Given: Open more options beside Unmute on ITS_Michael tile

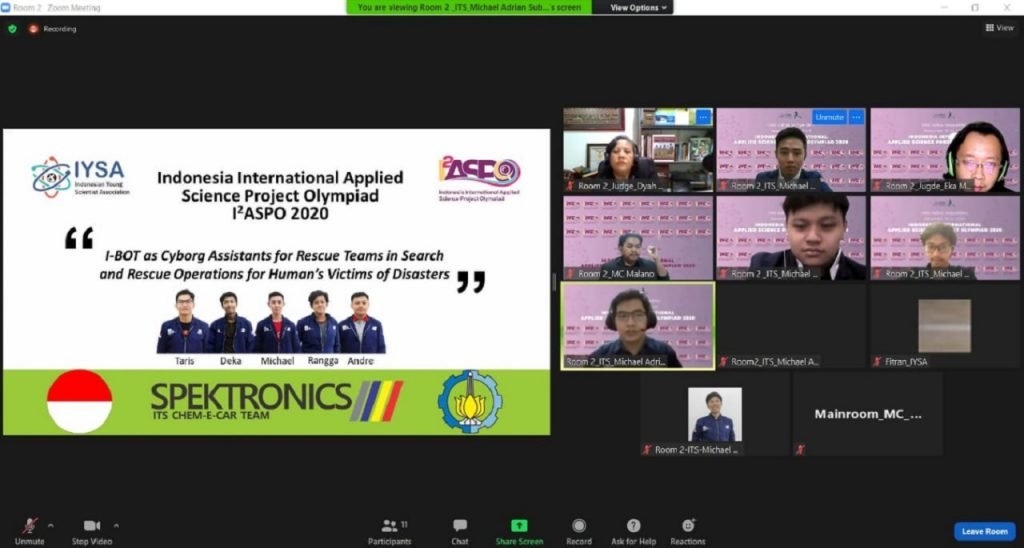Looking at the screenshot, I should pos(856,117).
